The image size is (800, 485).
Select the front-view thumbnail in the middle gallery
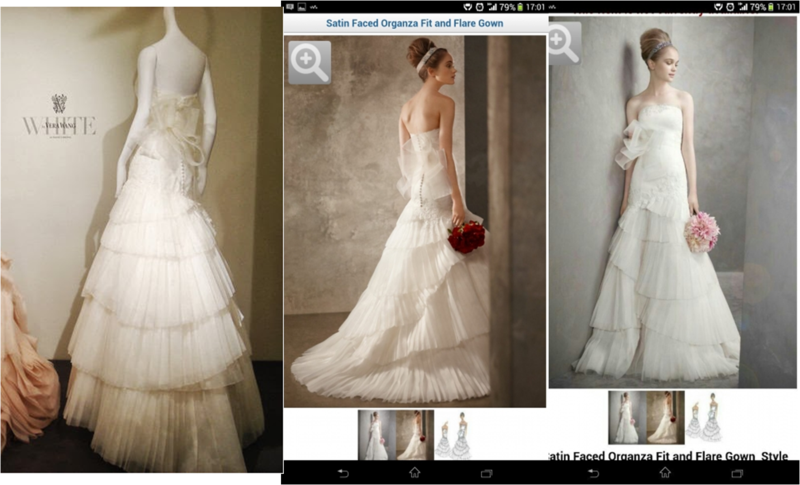(x=377, y=435)
